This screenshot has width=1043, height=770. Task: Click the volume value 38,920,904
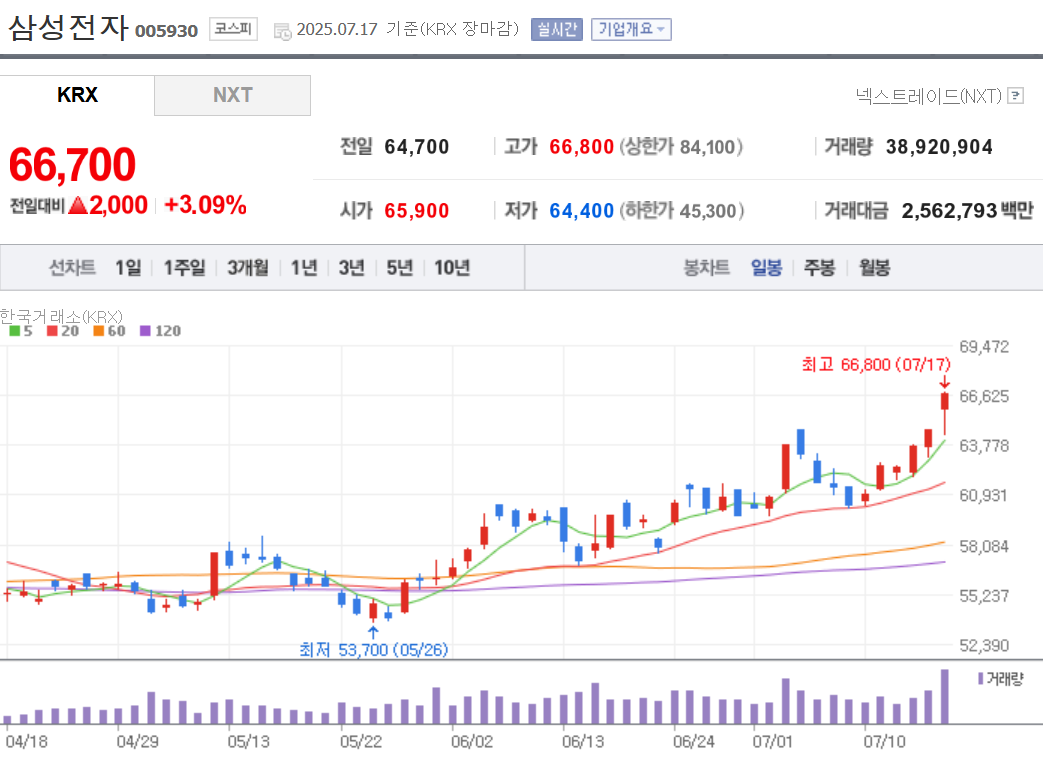939,147
